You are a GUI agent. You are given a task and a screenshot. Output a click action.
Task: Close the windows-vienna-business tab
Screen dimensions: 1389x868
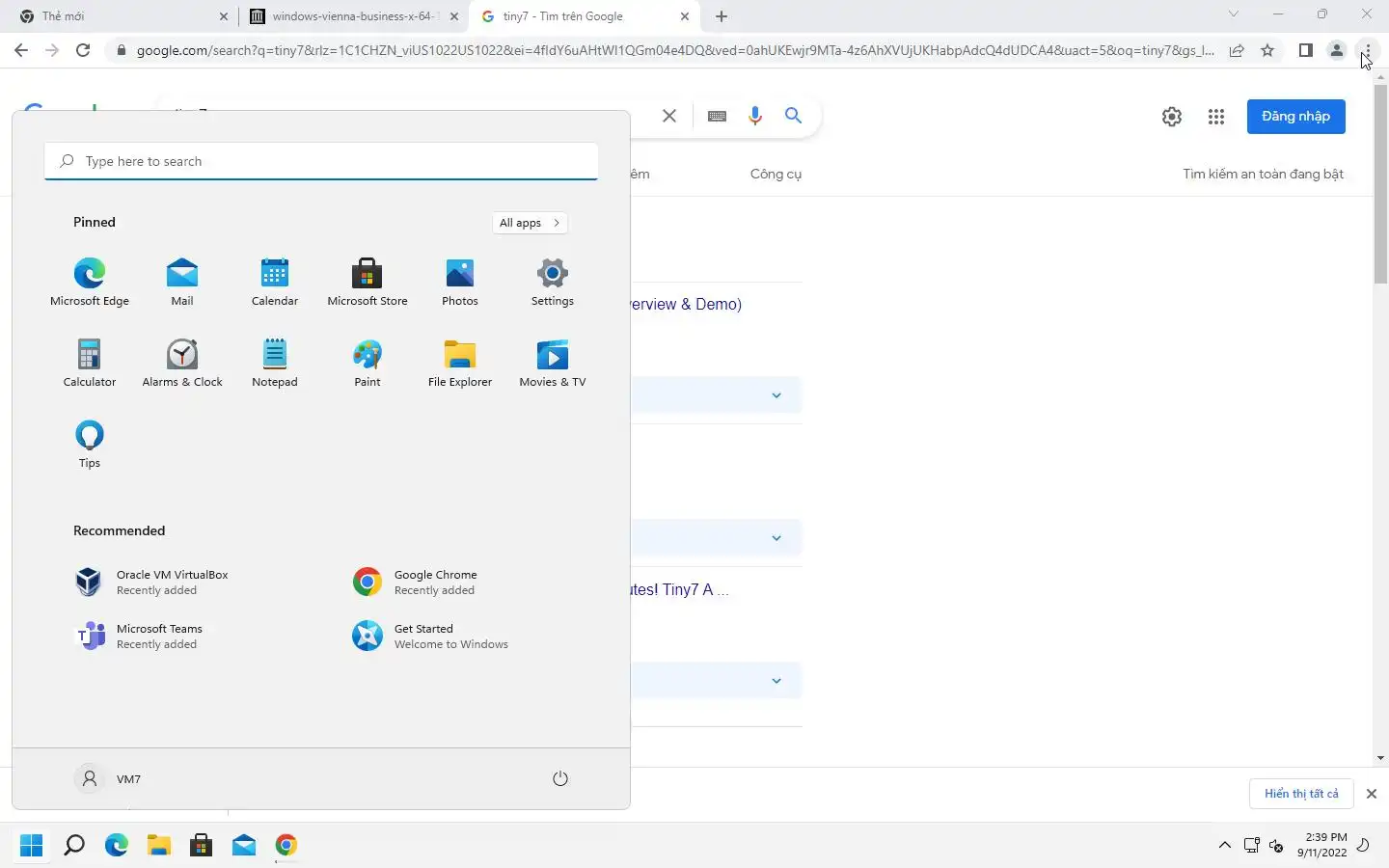[x=454, y=16]
